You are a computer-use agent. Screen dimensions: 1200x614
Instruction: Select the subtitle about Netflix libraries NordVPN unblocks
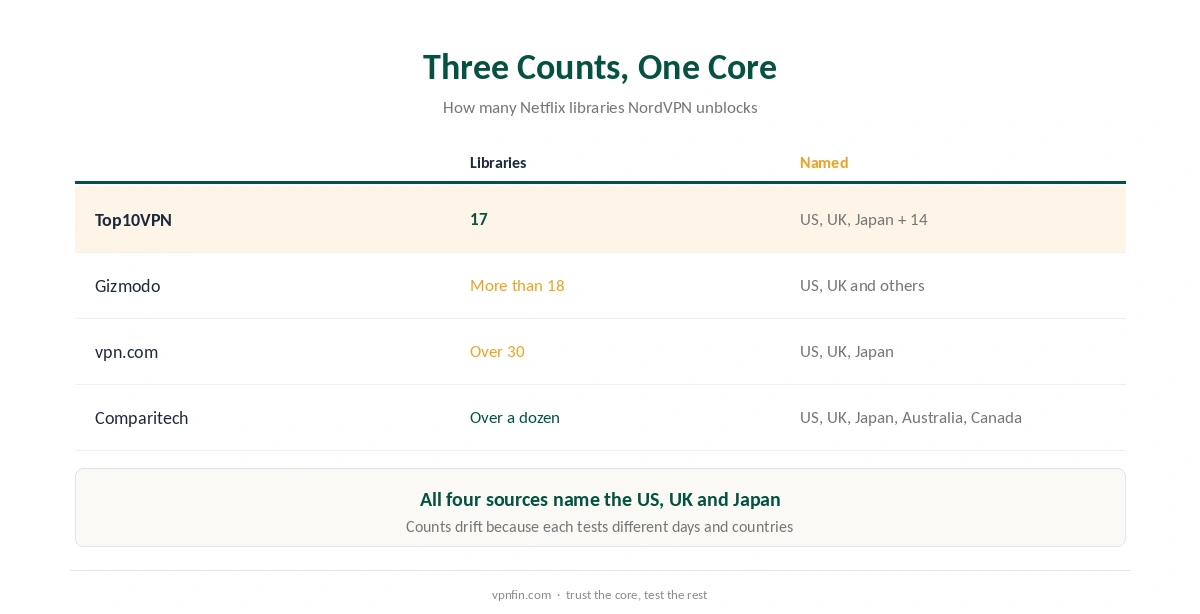point(600,107)
